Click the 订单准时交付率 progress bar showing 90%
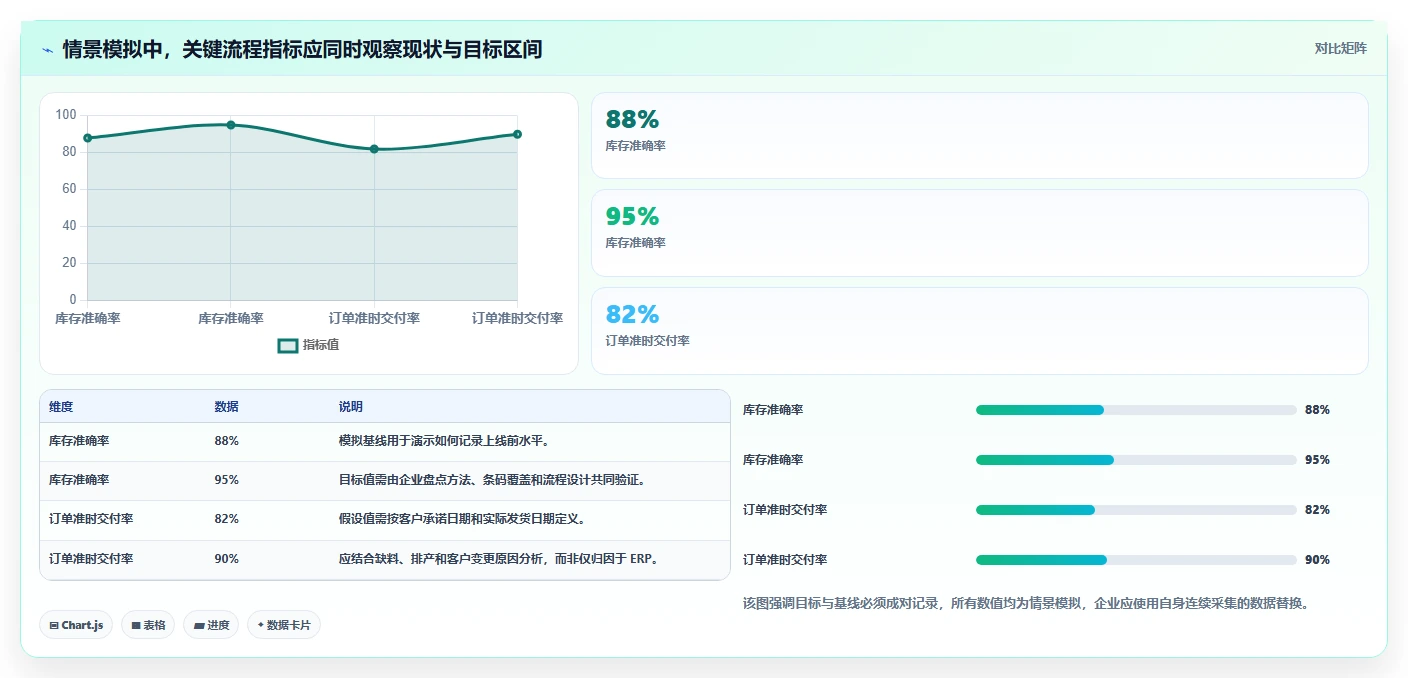This screenshot has height=678, width=1408. pos(1136,560)
